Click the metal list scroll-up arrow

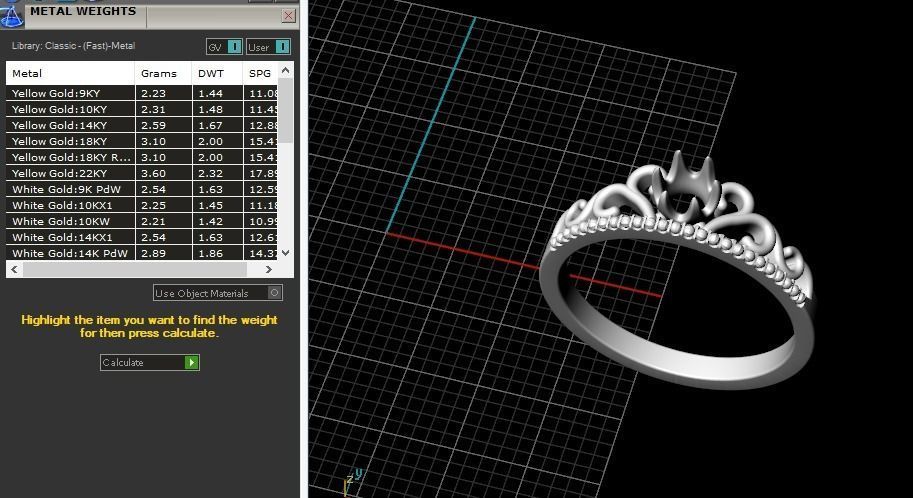(285, 70)
